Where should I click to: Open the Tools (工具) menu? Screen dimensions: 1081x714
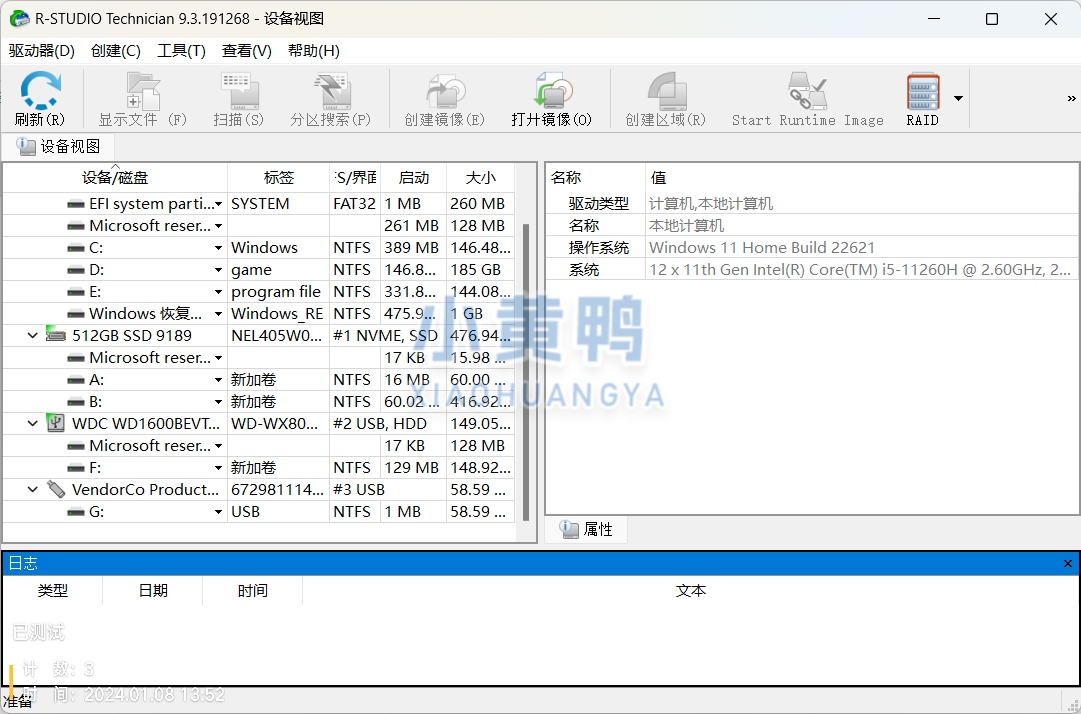181,51
